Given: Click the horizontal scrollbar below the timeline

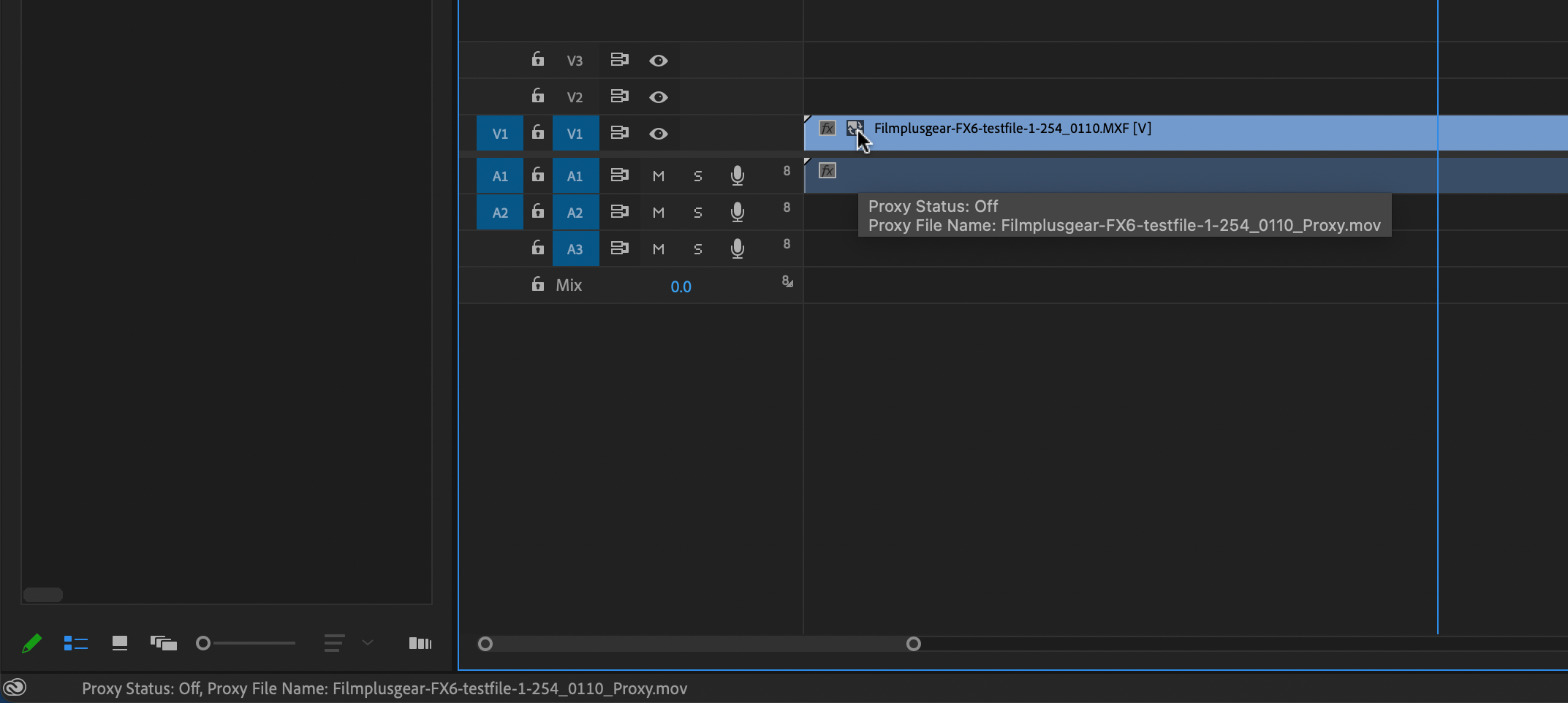Looking at the screenshot, I should pos(698,644).
